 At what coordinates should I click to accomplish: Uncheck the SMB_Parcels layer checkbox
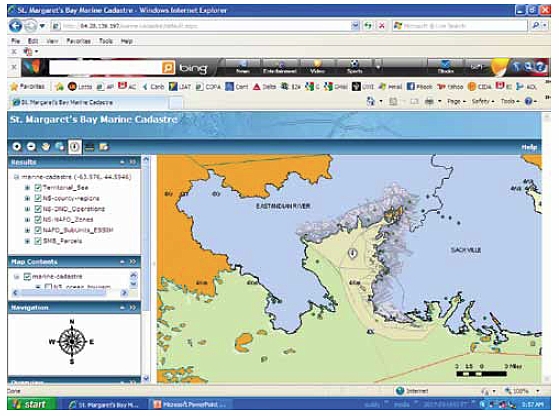coord(38,241)
